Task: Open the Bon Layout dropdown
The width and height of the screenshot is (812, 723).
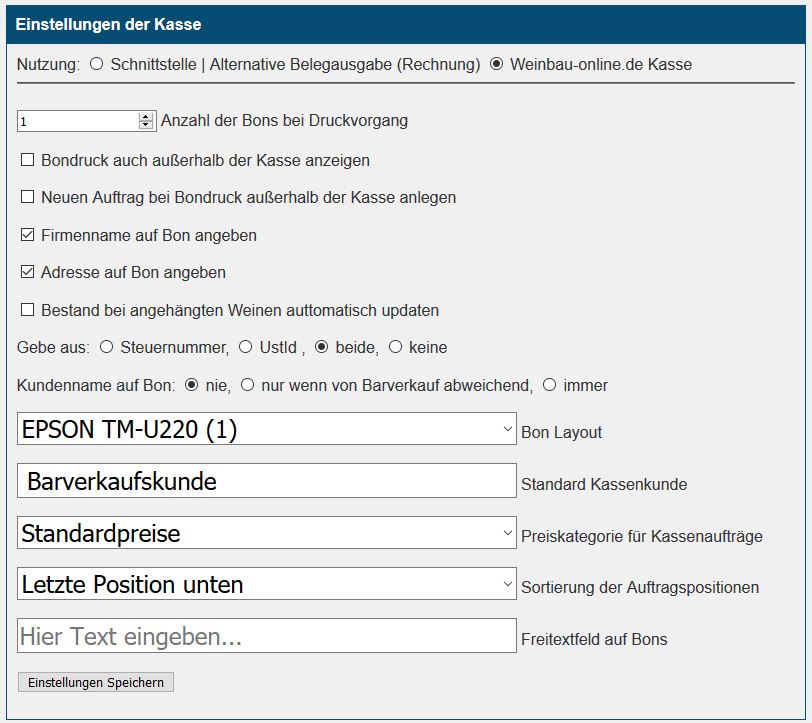Action: coord(267,429)
